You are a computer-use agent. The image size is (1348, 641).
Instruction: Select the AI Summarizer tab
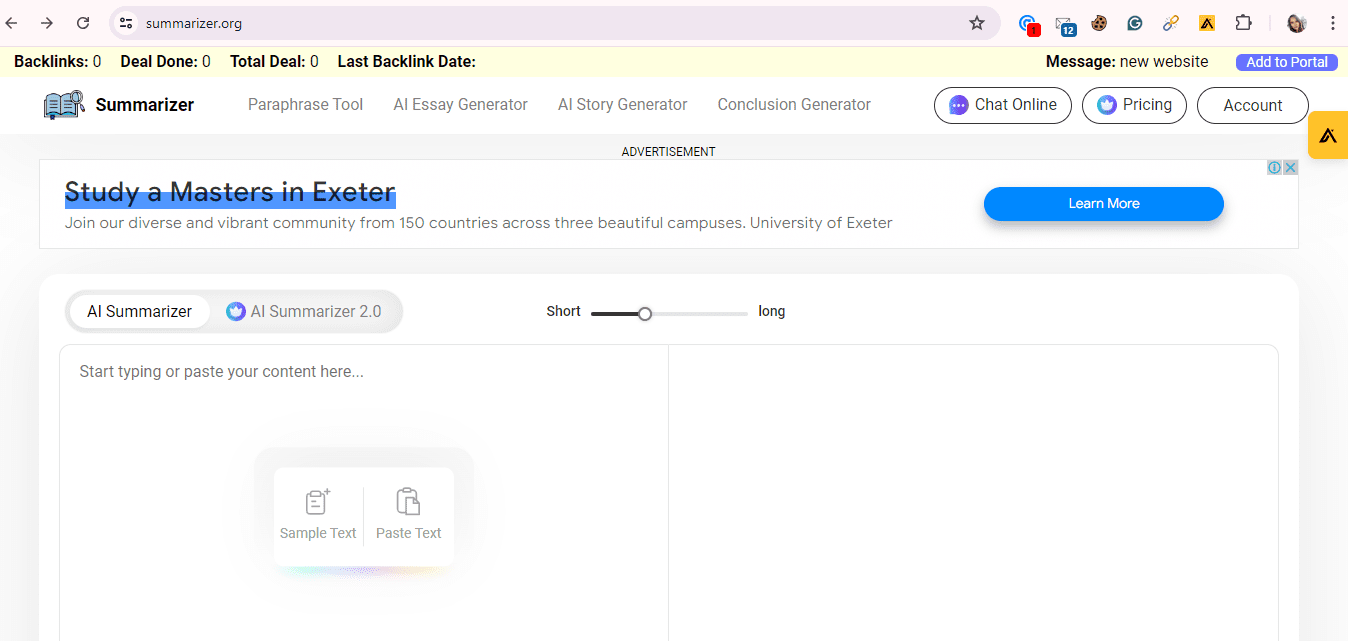click(x=139, y=311)
